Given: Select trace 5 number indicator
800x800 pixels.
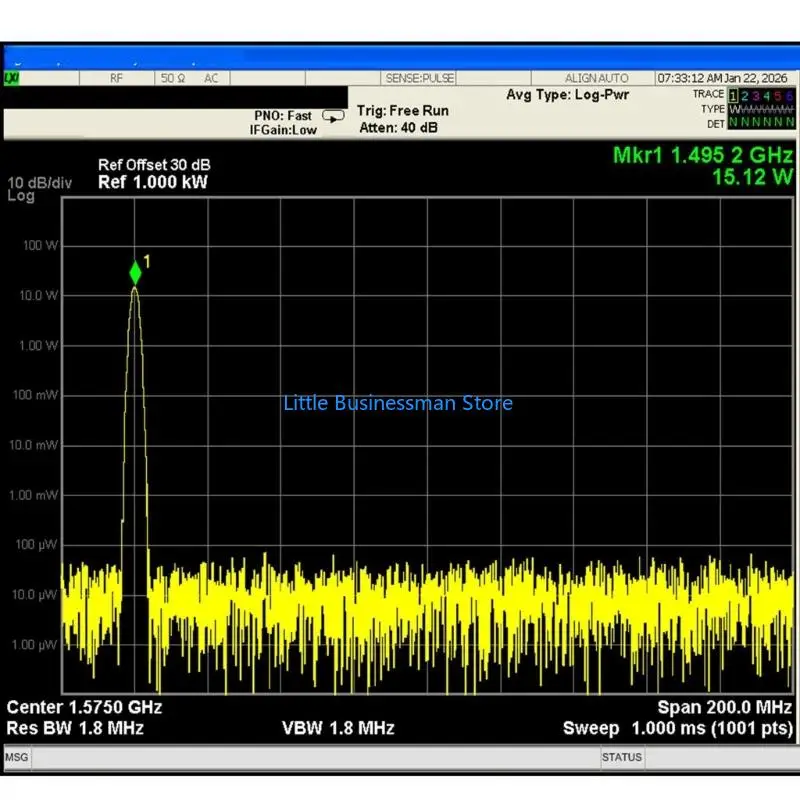Looking at the screenshot, I should pos(778,95).
